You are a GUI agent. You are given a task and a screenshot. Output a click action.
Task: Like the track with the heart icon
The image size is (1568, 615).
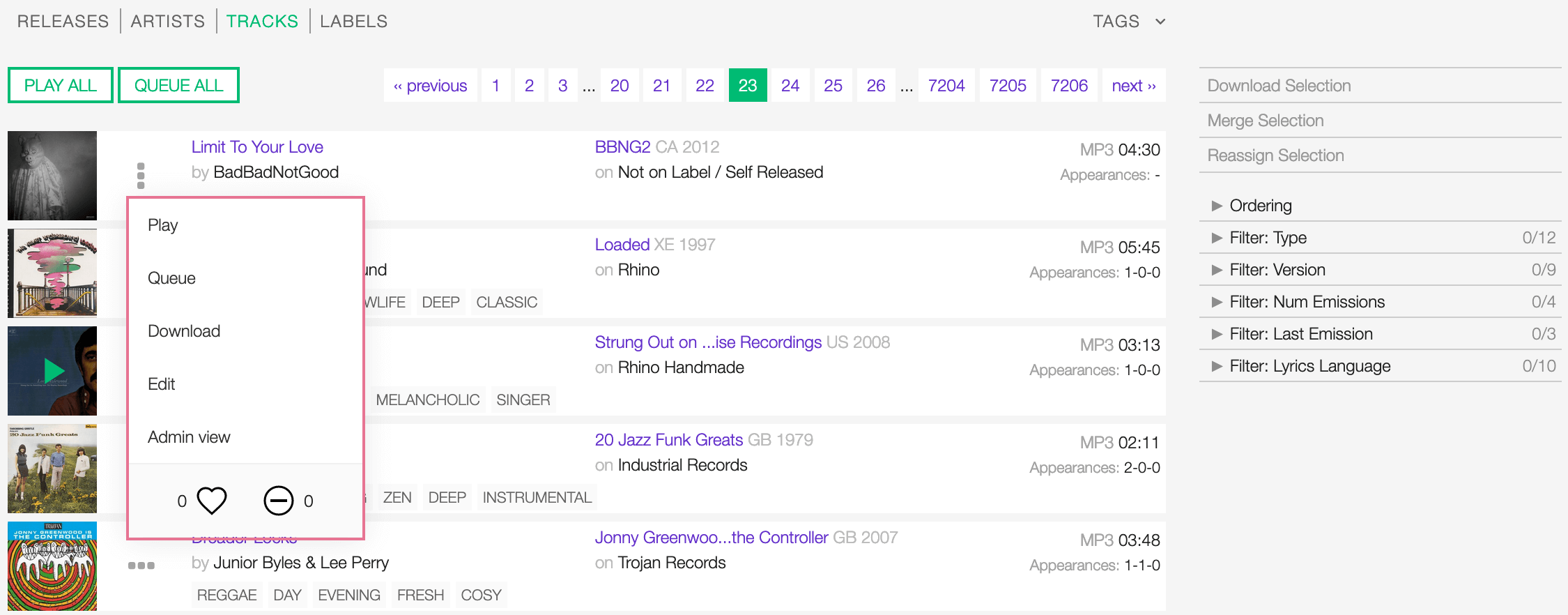(212, 501)
